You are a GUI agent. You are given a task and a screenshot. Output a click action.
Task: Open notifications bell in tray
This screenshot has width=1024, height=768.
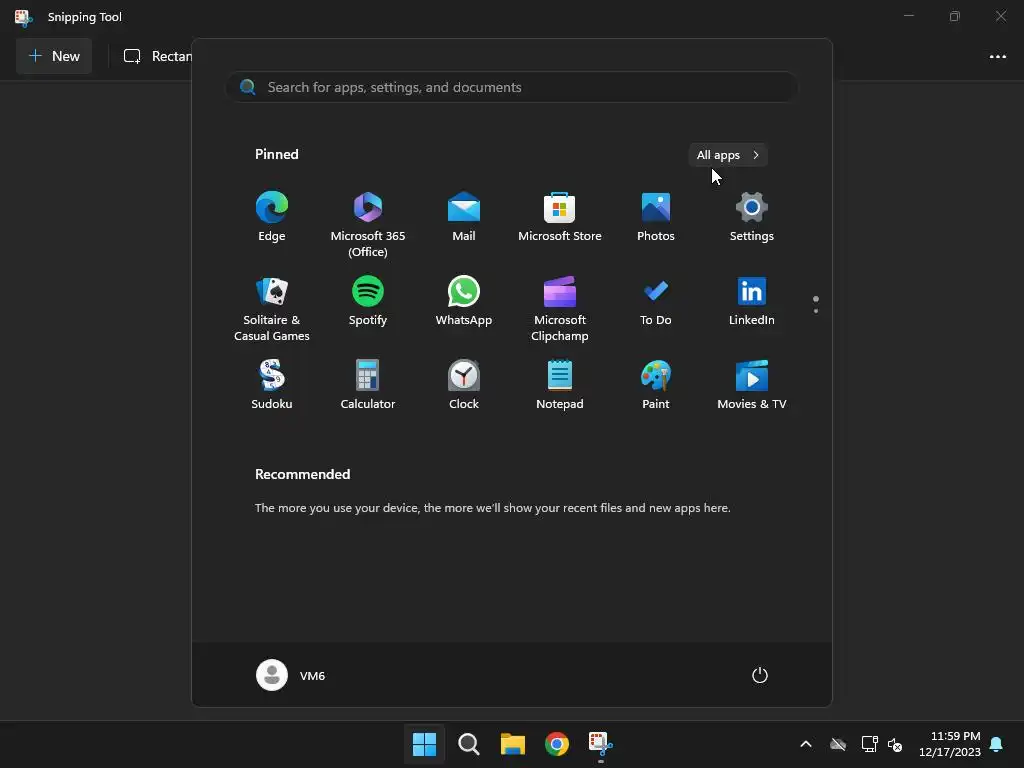click(997, 744)
